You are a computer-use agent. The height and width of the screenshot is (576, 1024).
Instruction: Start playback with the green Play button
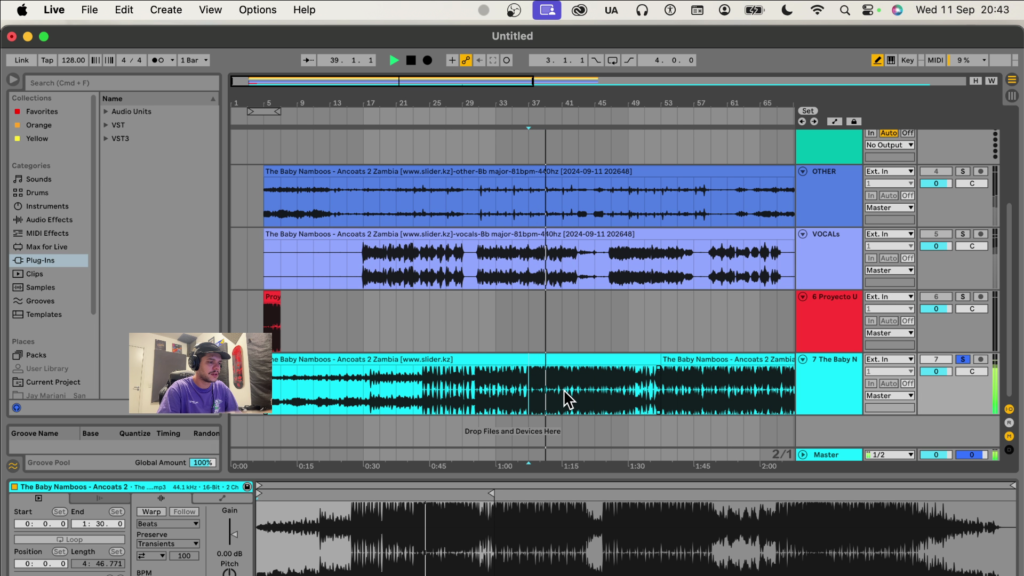click(394, 60)
